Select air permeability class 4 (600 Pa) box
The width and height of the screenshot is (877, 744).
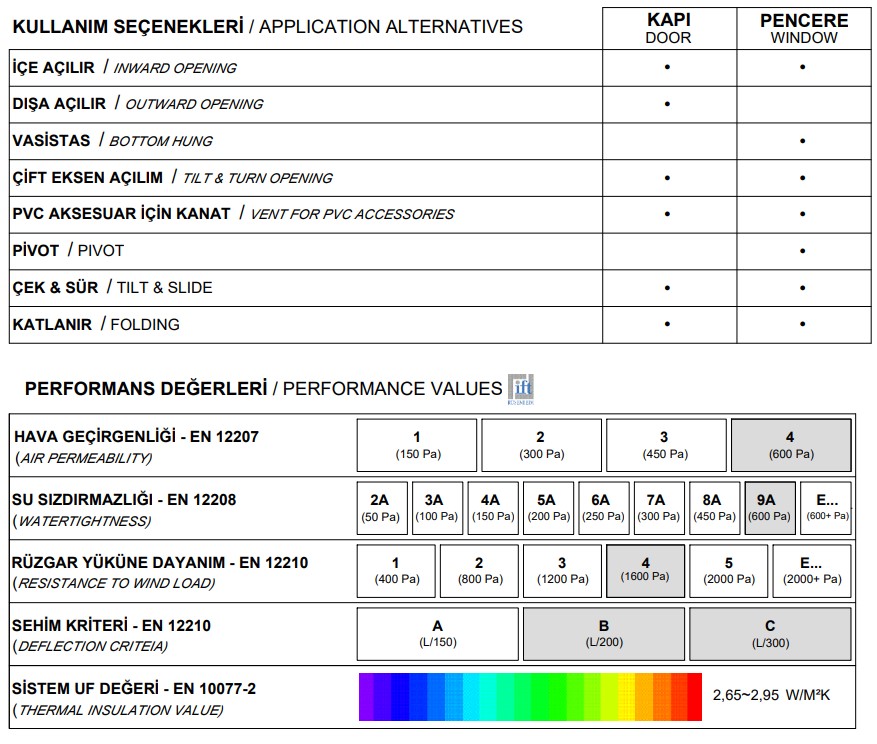pyautogui.click(x=791, y=445)
